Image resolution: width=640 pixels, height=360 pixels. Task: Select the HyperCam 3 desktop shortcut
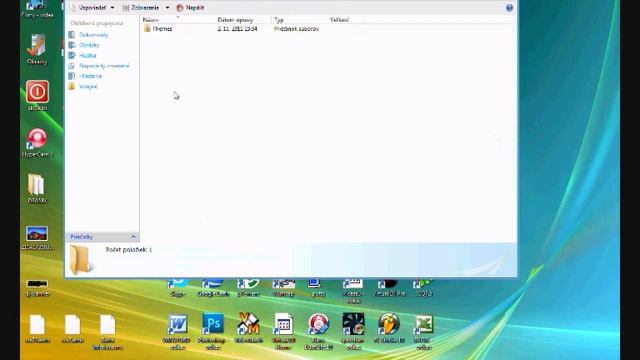[37, 142]
